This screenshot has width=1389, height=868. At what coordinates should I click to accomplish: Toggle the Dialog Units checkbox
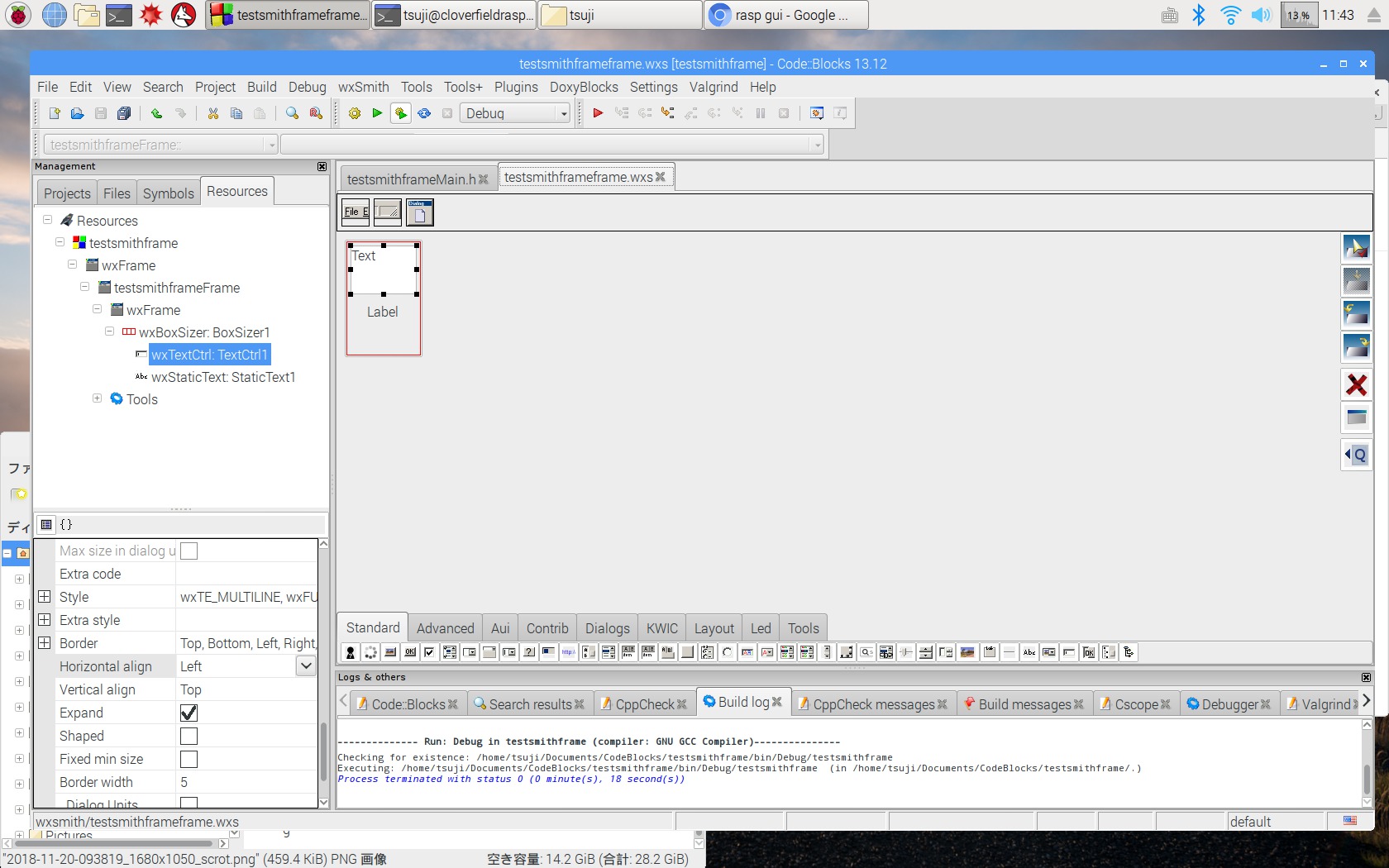(x=189, y=802)
